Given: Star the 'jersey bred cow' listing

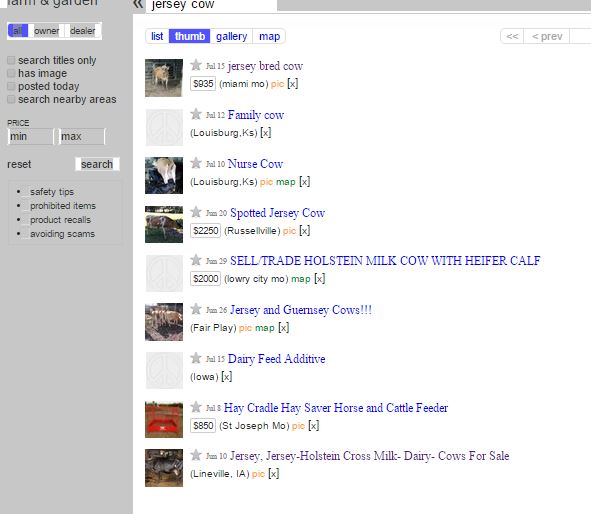Looking at the screenshot, I should 196,65.
